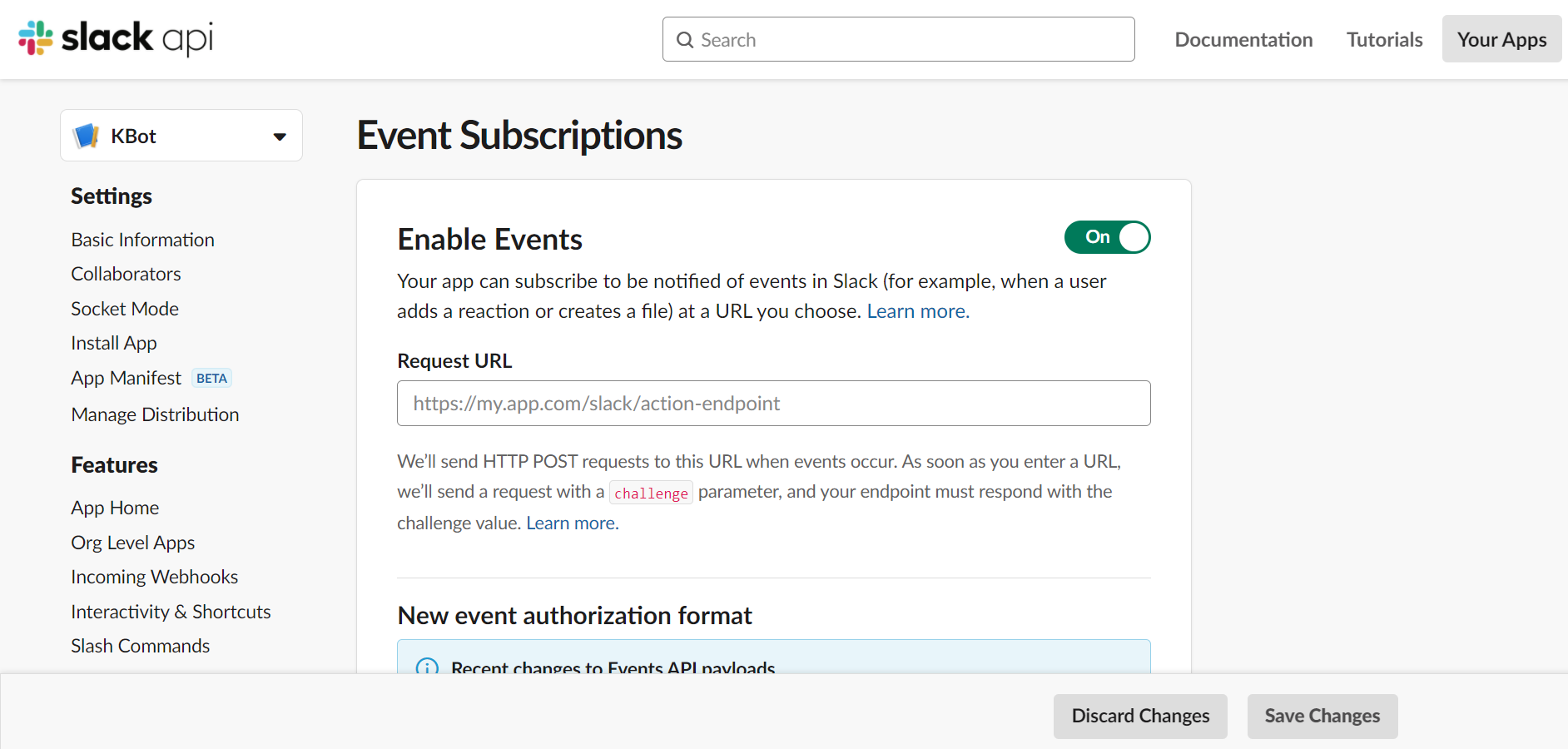
Task: Open the Collaborators page
Action: tap(126, 274)
